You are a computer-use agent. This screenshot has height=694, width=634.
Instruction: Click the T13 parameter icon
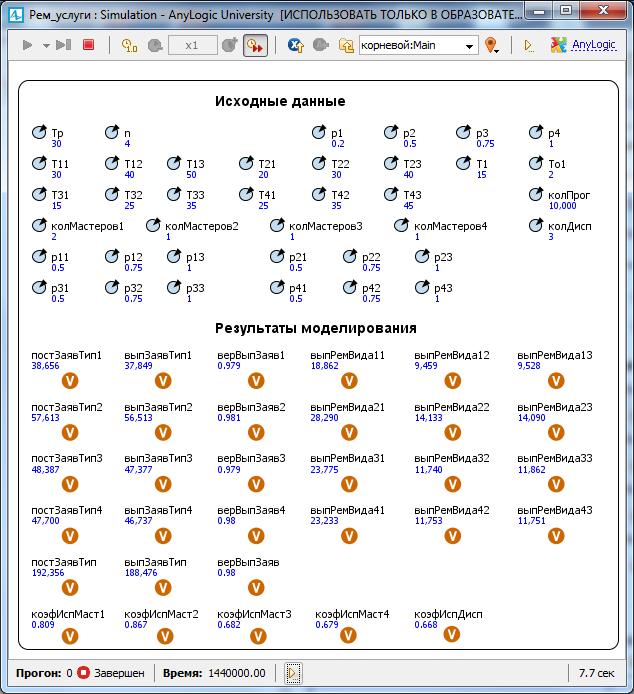[174, 163]
